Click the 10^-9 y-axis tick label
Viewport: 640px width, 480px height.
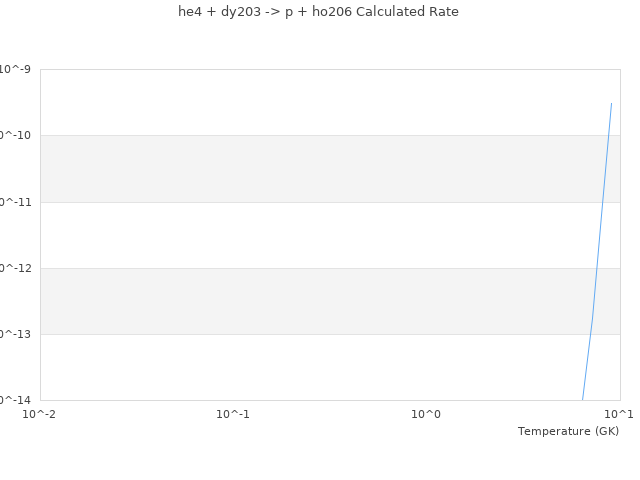[x=16, y=69]
